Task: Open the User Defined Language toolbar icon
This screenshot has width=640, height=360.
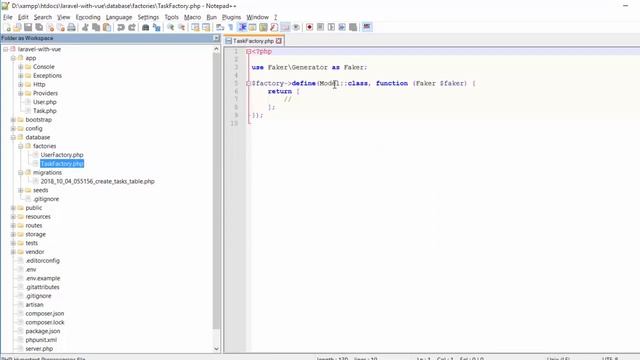Action: (253, 27)
